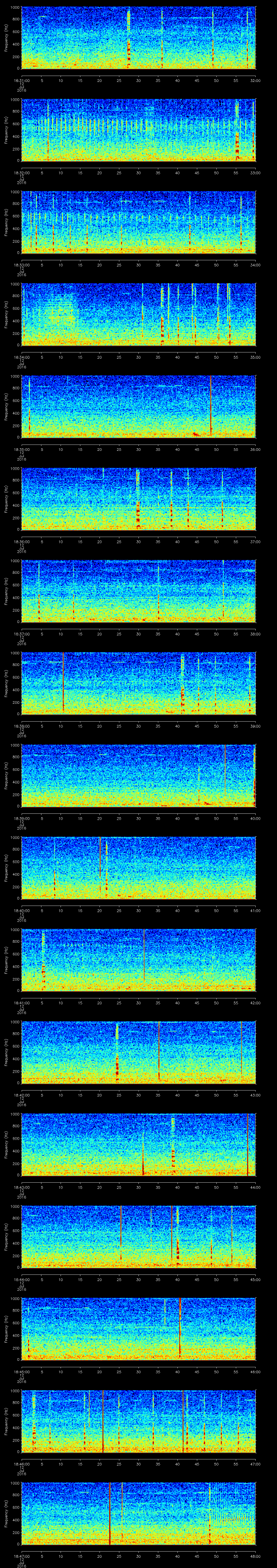This screenshot has width=277, height=1568.
Task: Click the Frequency (Hz) axis label of the 18:47:00 spectrogram
Action: click(x=6, y=1514)
